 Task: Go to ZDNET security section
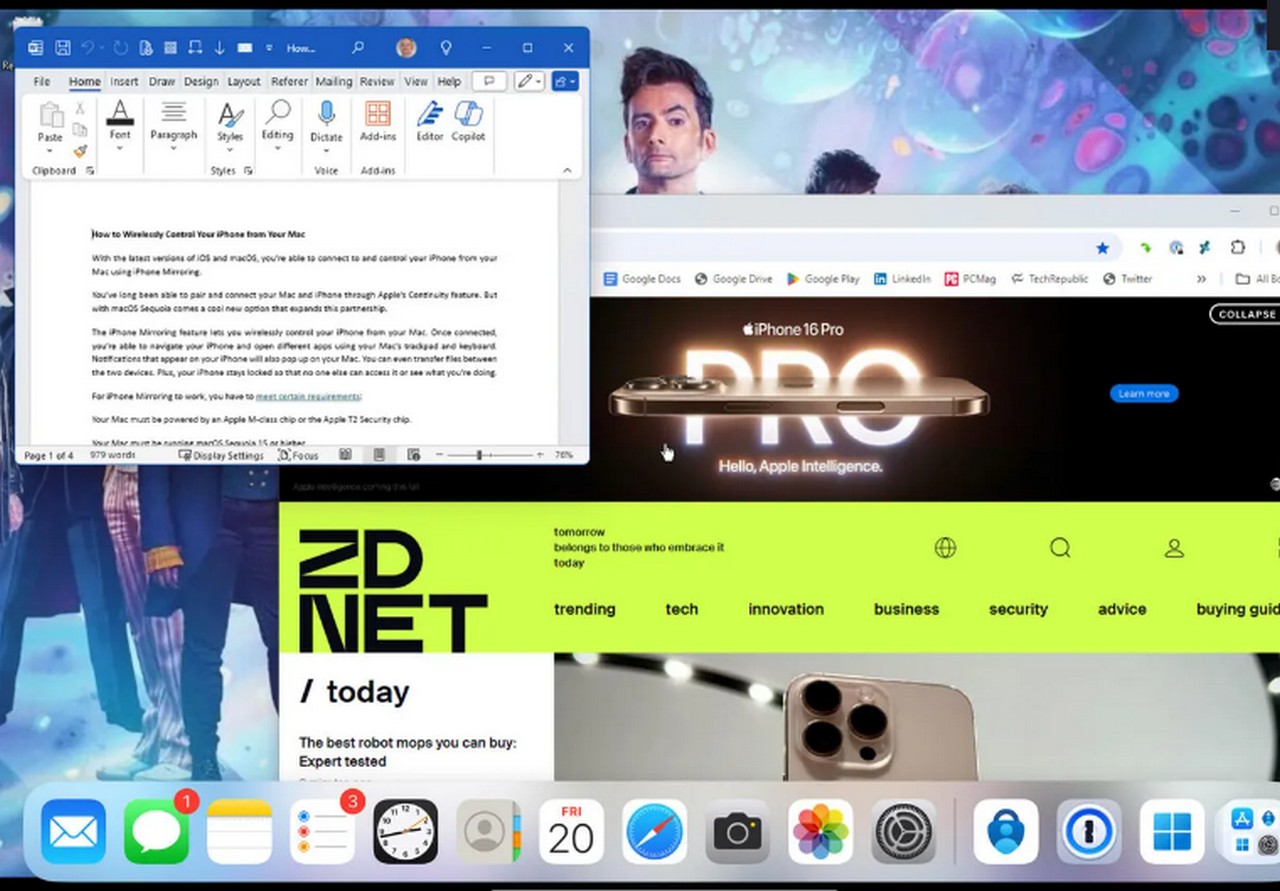pyautogui.click(x=1018, y=609)
